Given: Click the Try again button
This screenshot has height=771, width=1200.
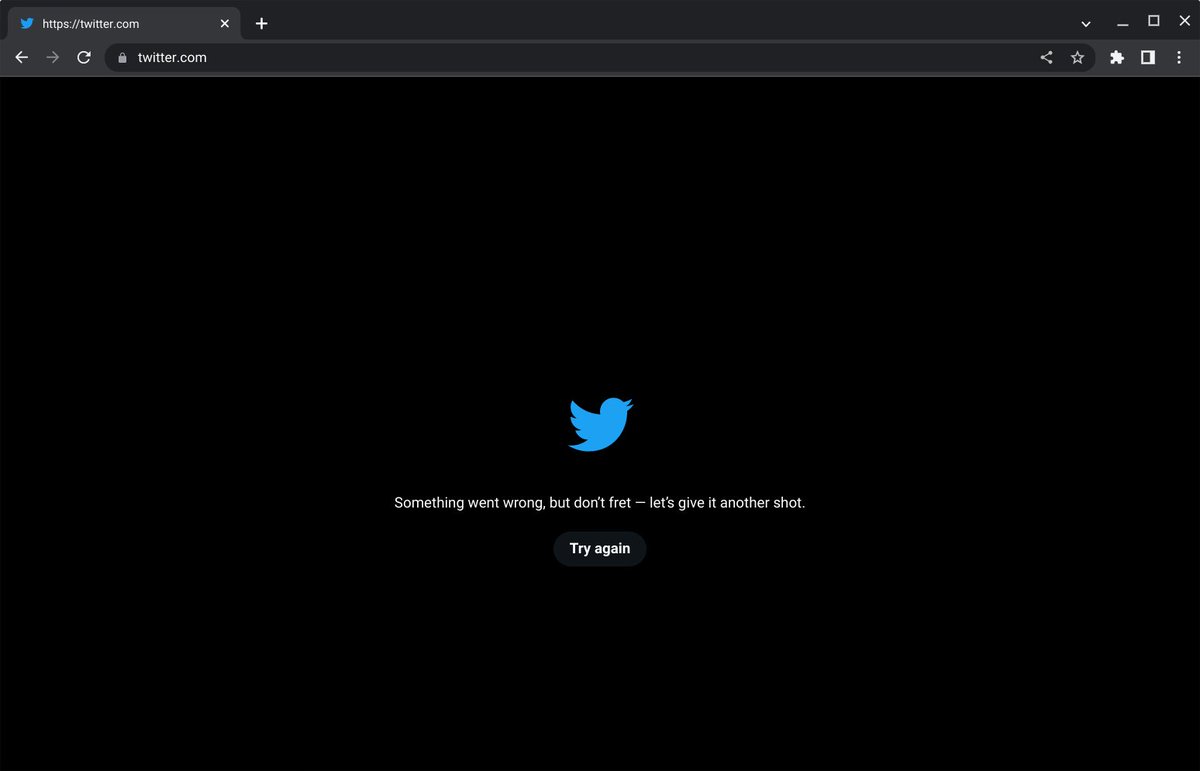Looking at the screenshot, I should pos(600,548).
